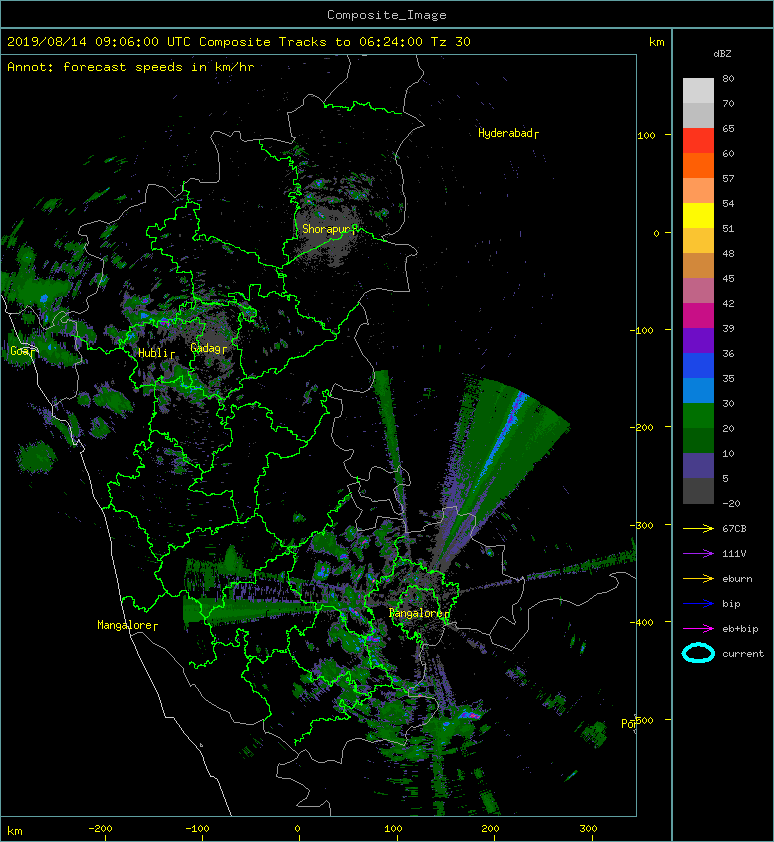Select the Mangalore city label
The image size is (774, 842).
pos(127,625)
